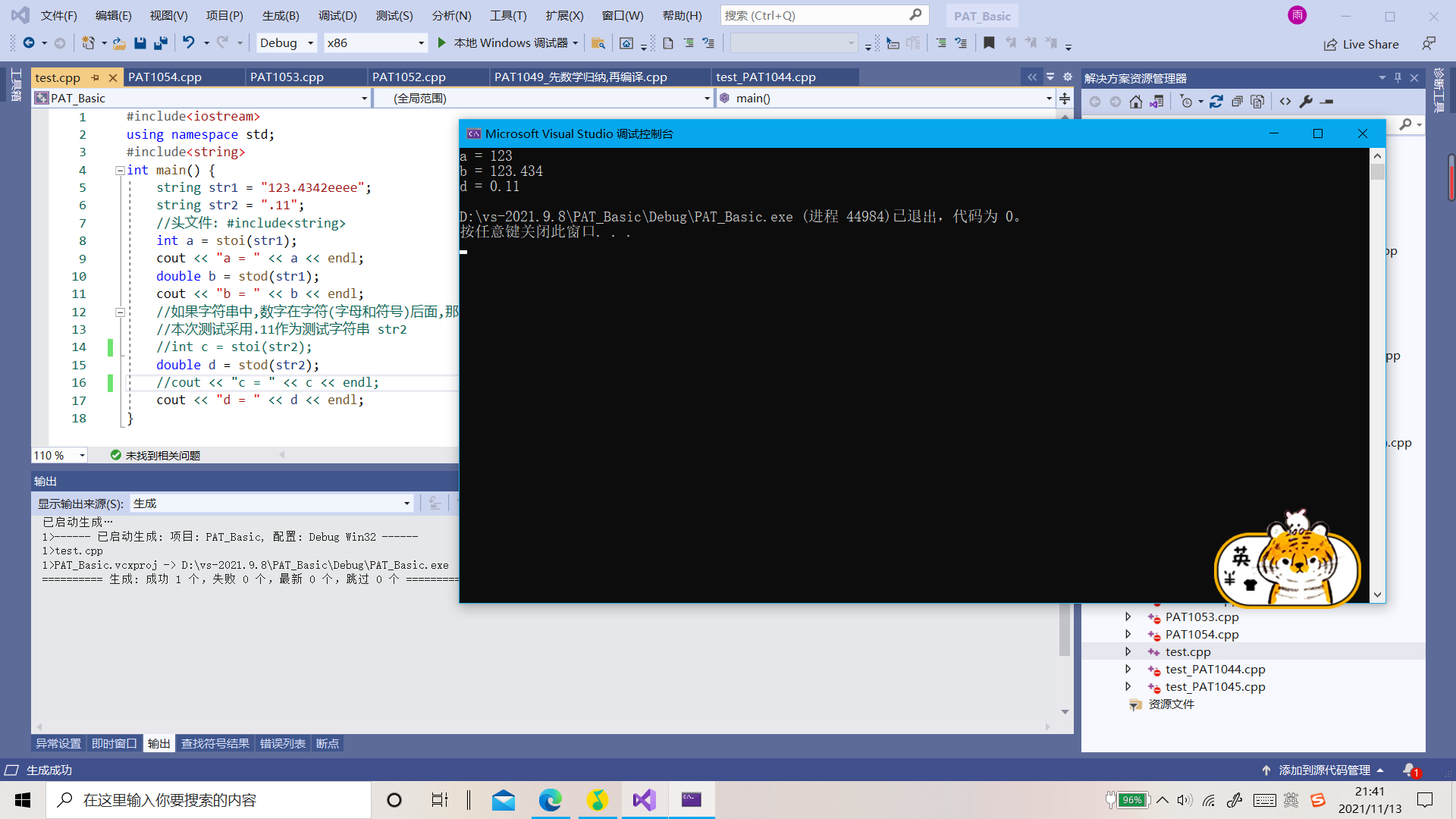1456x819 pixels.
Task: Click the Sync refresh icon in Solution Explorer
Action: 1216,102
